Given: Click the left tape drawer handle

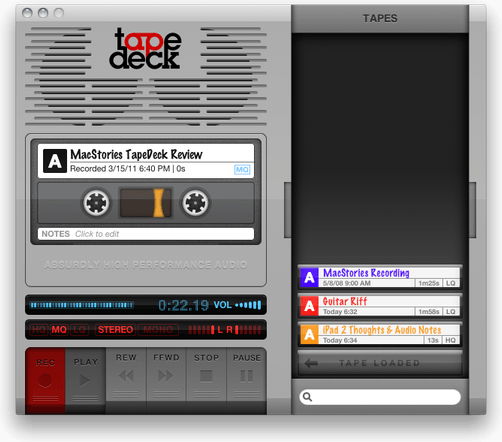Looking at the screenshot, I should pos(287,210).
